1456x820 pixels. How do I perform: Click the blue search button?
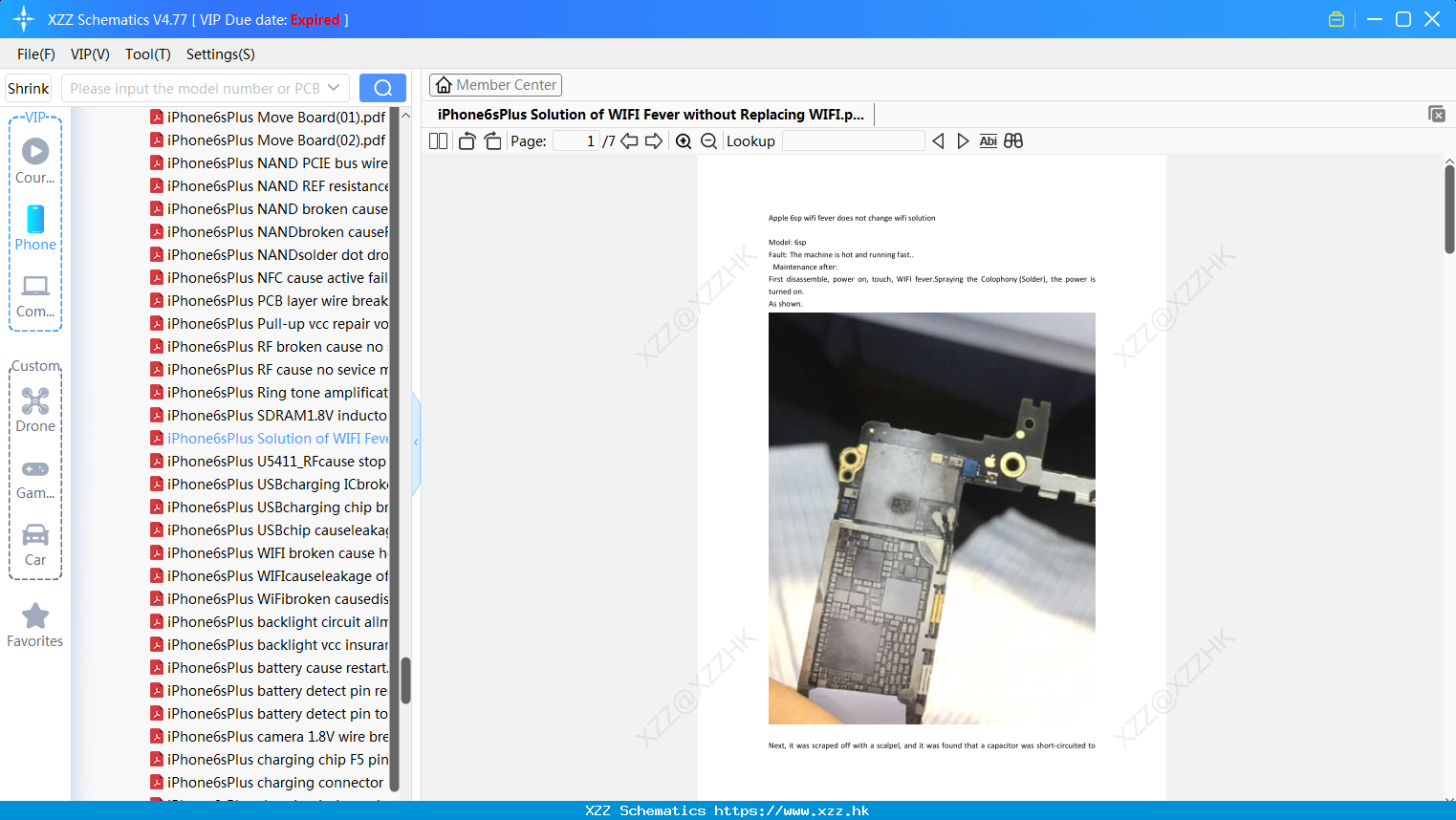click(382, 88)
